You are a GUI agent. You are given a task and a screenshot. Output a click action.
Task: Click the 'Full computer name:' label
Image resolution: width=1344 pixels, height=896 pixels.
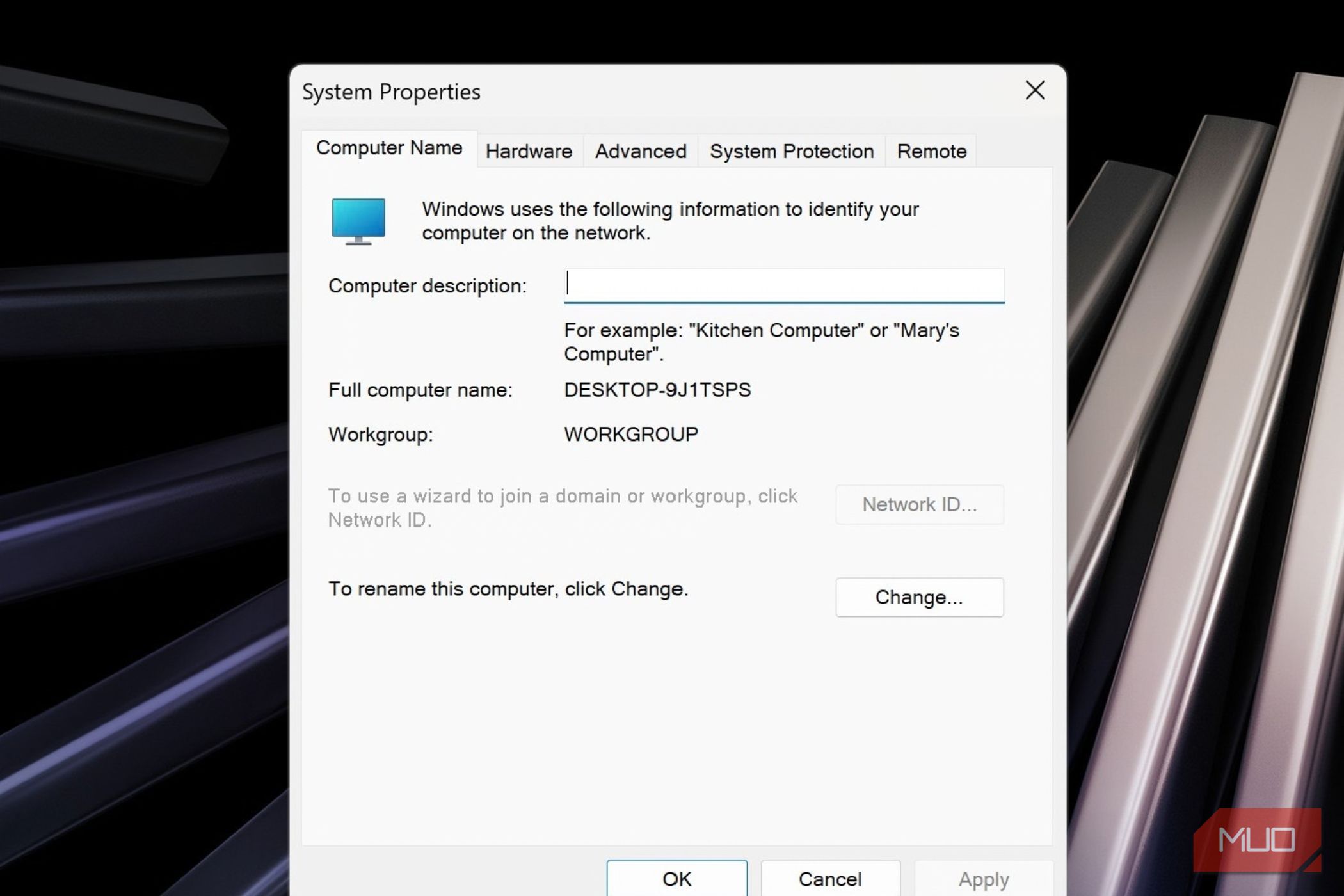click(x=420, y=390)
